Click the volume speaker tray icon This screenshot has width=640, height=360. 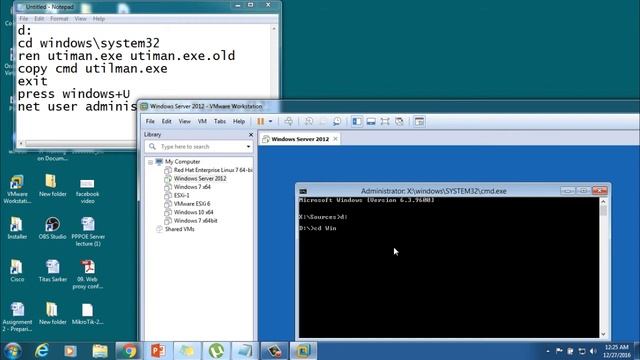(593, 351)
